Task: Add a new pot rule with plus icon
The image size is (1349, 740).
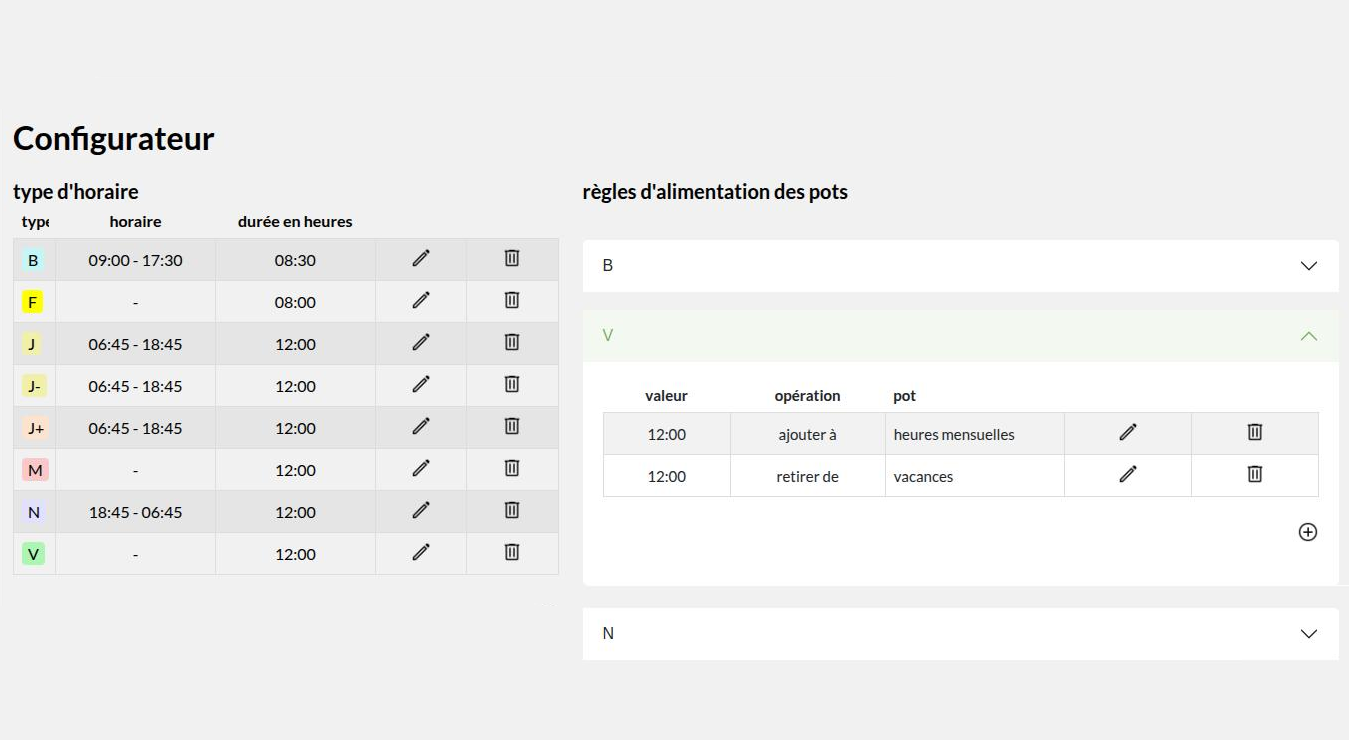Action: coord(1307,532)
